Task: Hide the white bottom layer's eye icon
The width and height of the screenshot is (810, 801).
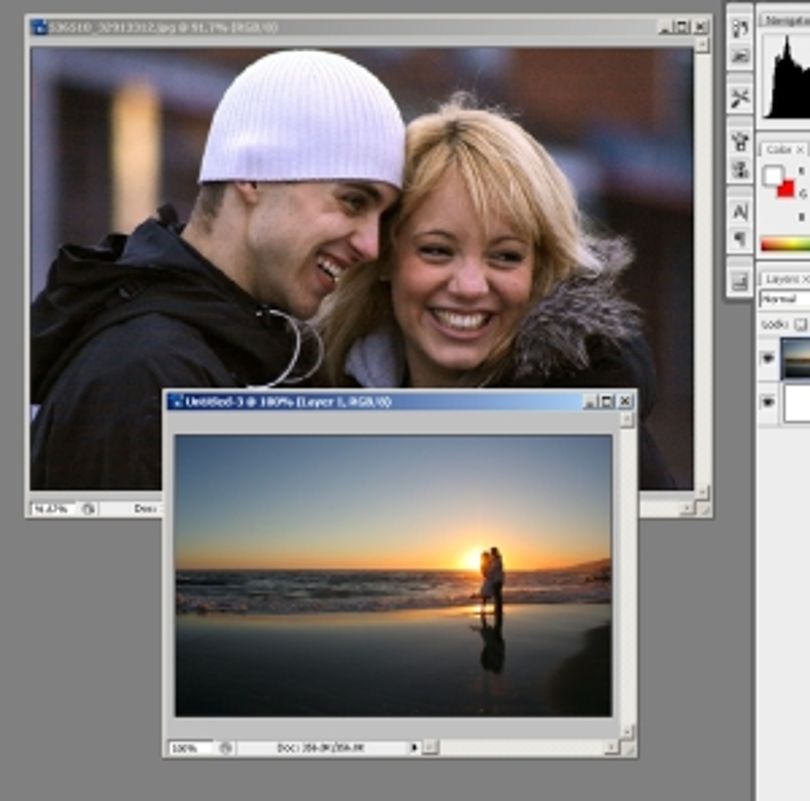Action: 768,402
